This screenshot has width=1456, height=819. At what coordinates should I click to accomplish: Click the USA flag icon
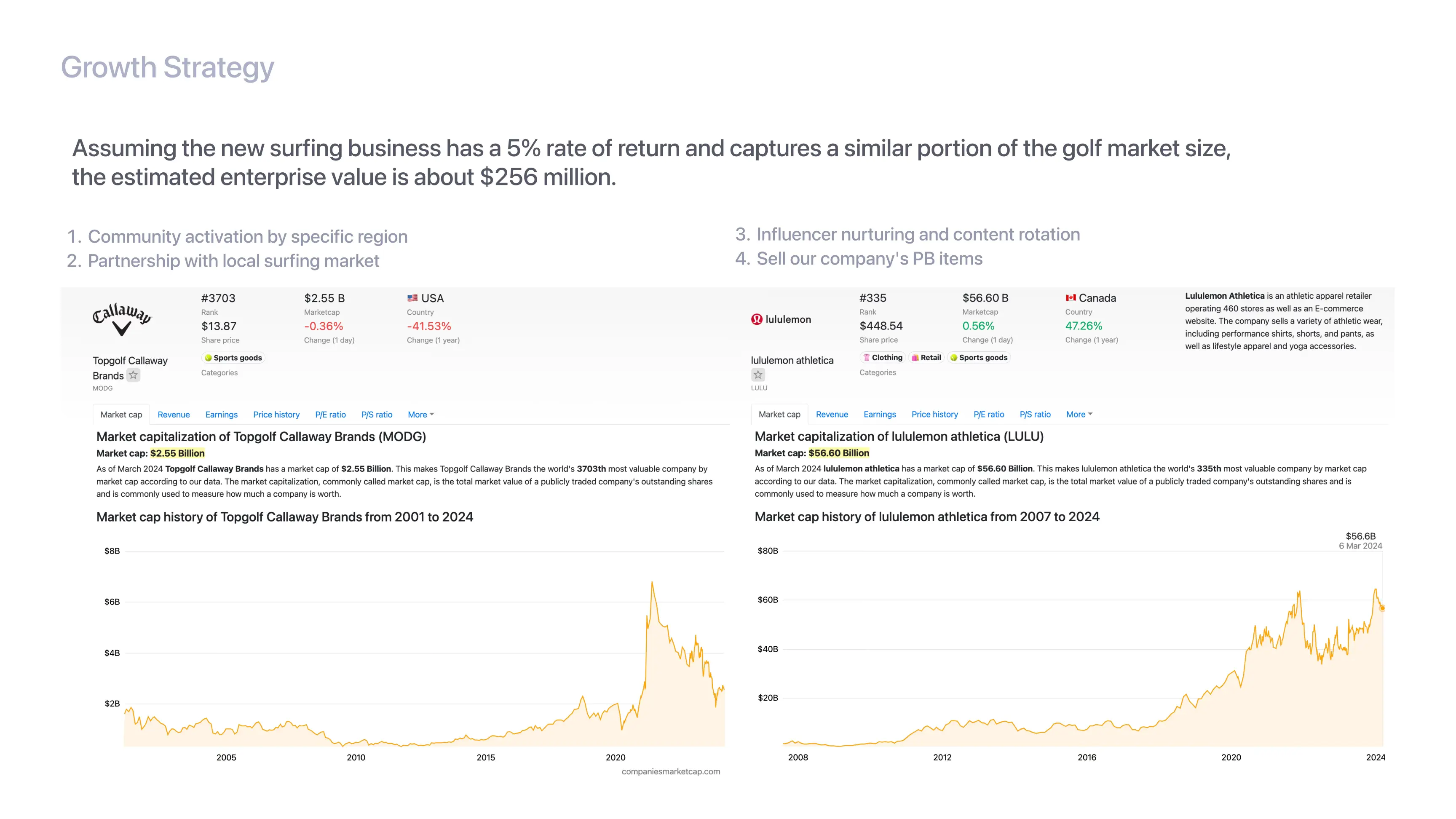click(412, 298)
